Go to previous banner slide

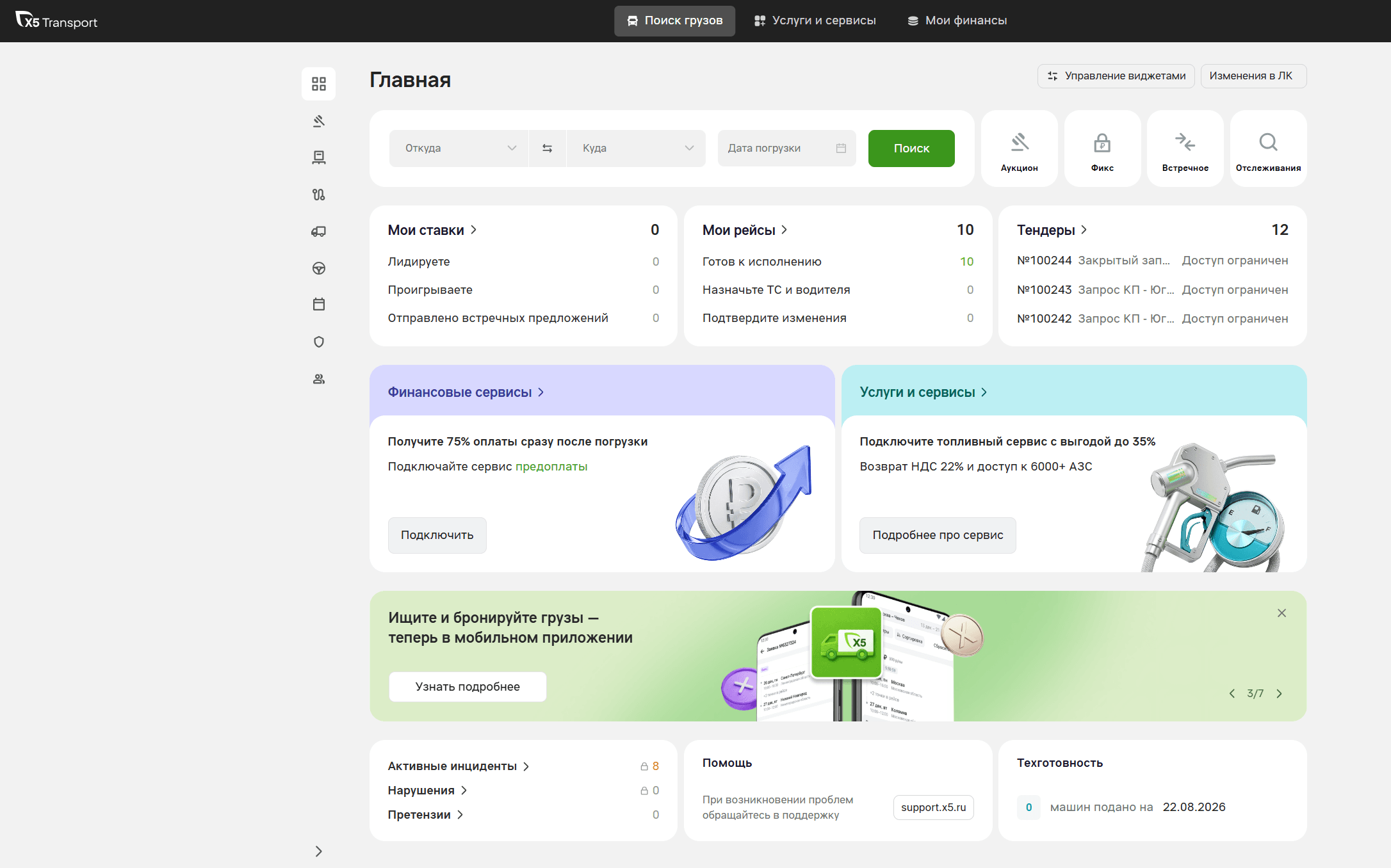pos(1232,694)
